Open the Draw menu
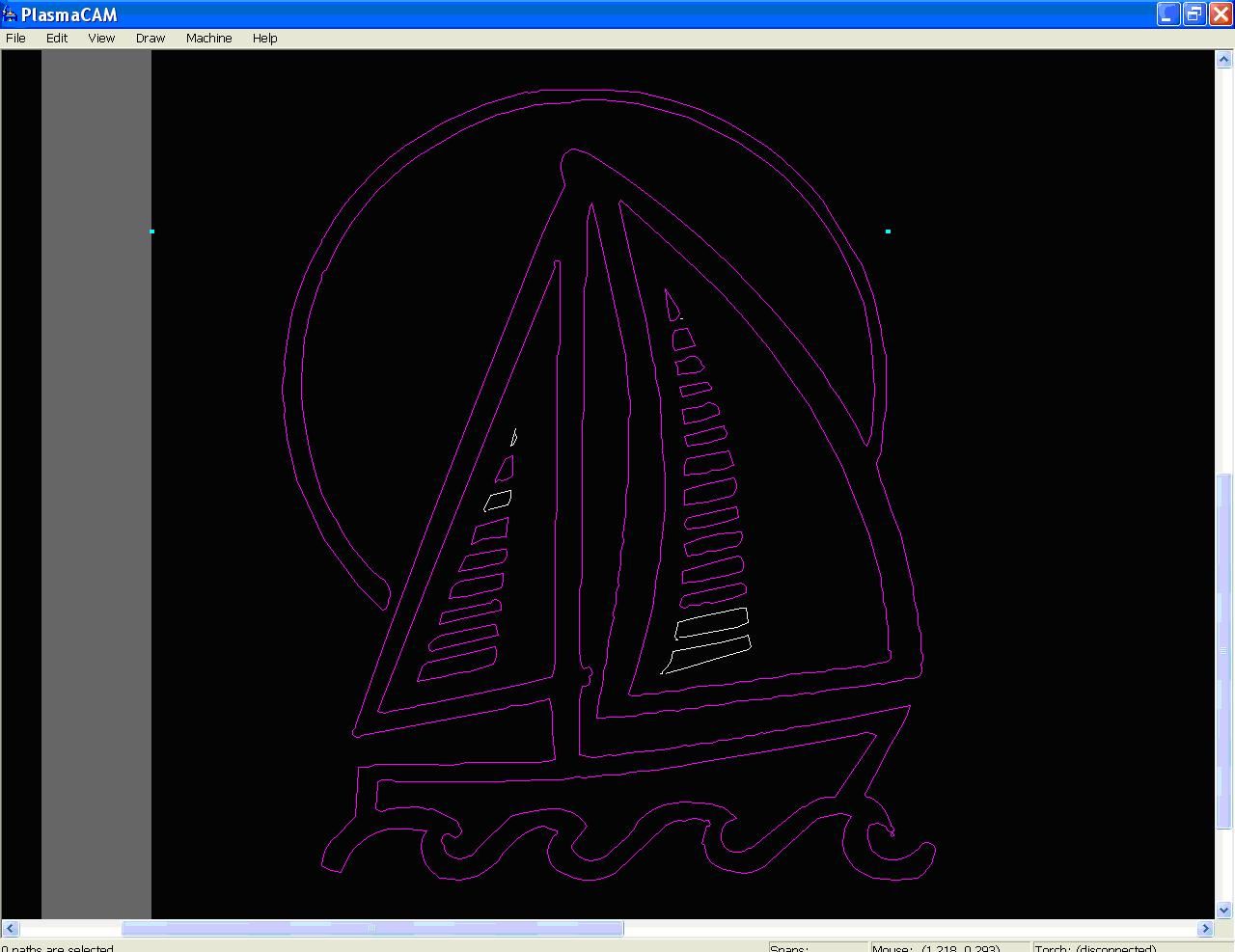 (150, 38)
